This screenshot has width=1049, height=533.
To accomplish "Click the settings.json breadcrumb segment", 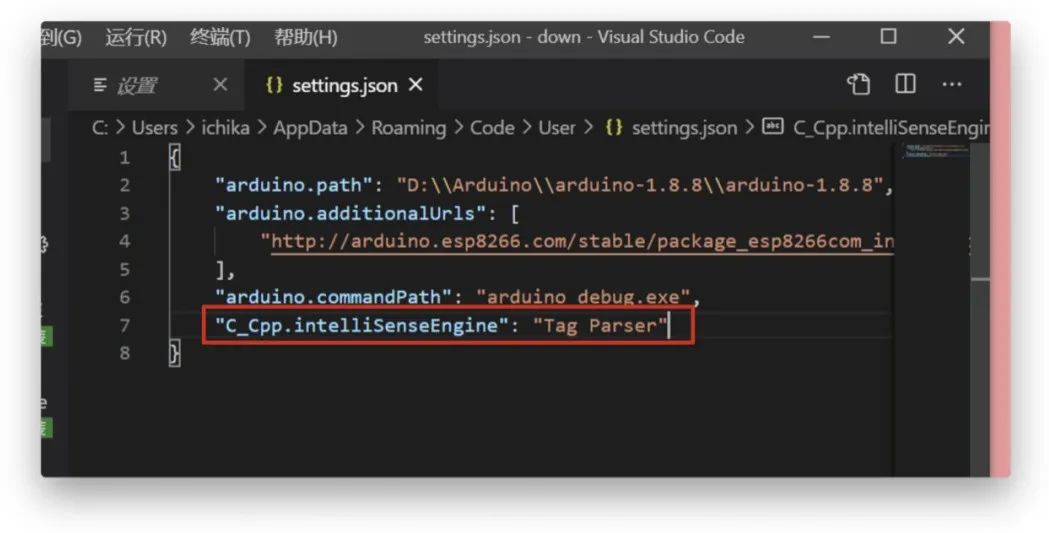I will [x=671, y=128].
